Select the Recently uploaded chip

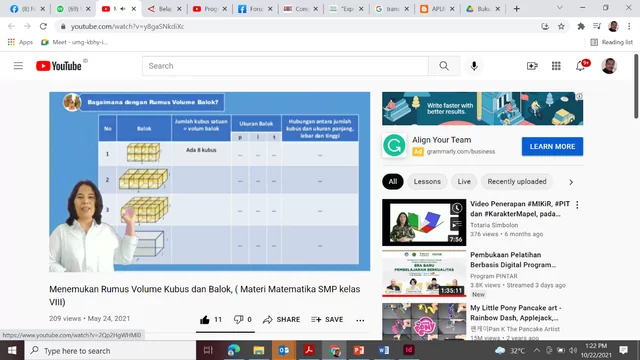517,182
